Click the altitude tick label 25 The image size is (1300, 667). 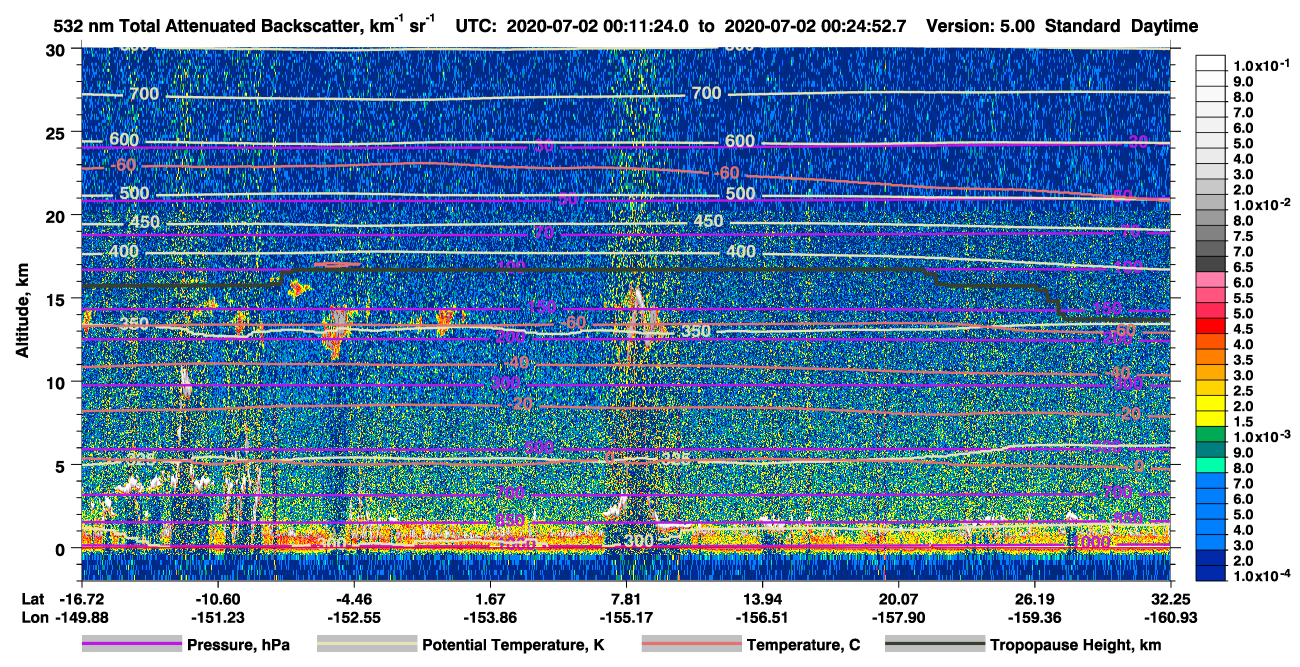(57, 132)
